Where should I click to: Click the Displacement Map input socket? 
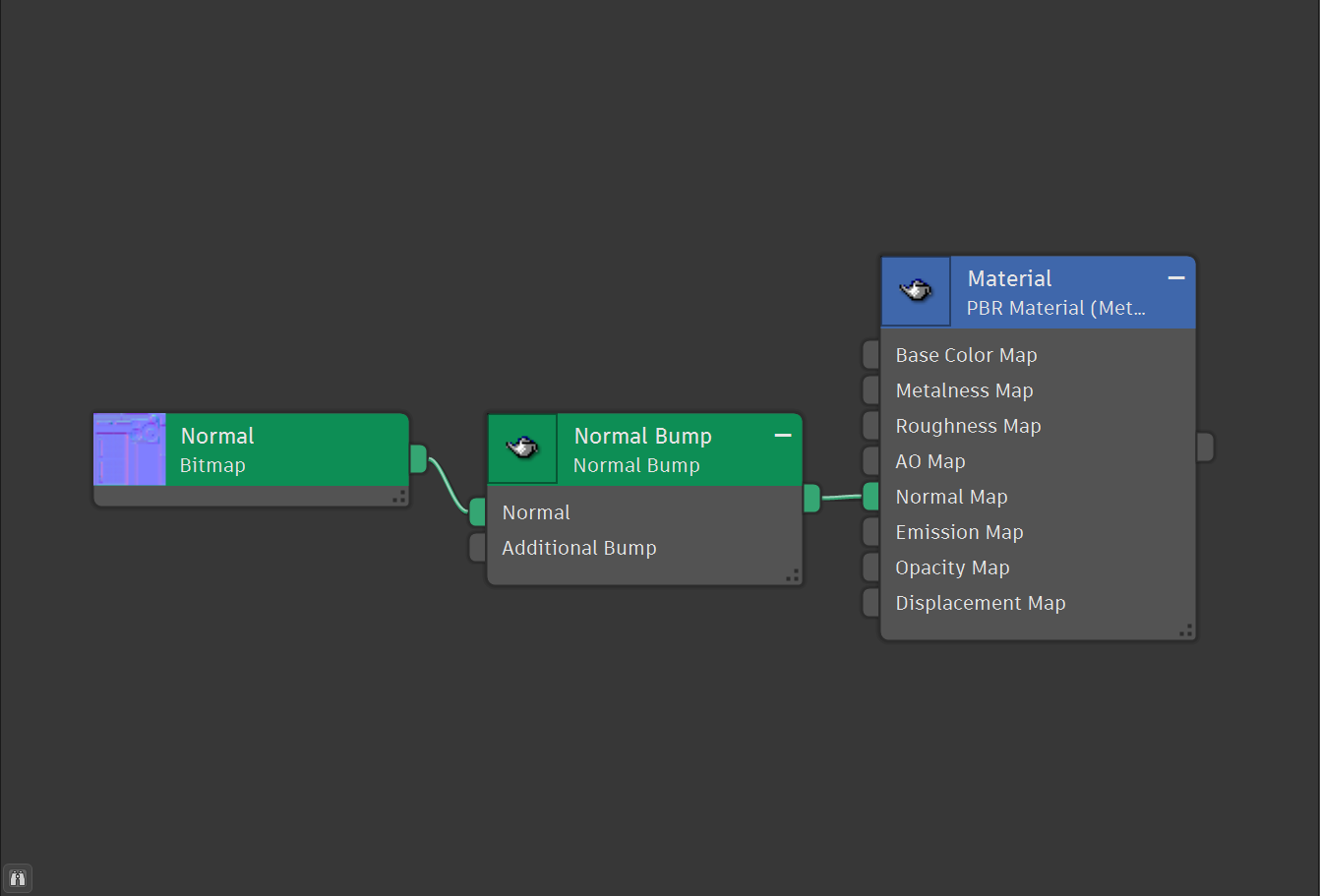[x=871, y=602]
